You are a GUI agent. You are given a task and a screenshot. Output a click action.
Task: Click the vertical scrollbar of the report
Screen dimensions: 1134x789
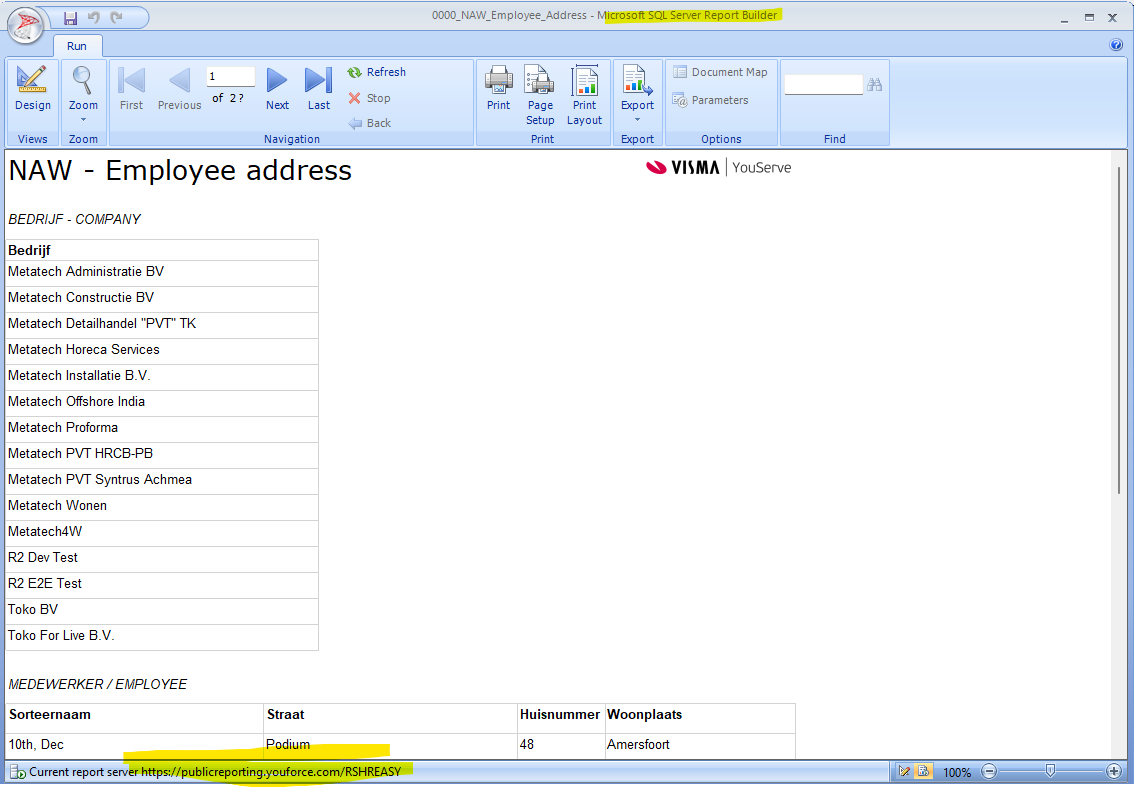point(1119,329)
